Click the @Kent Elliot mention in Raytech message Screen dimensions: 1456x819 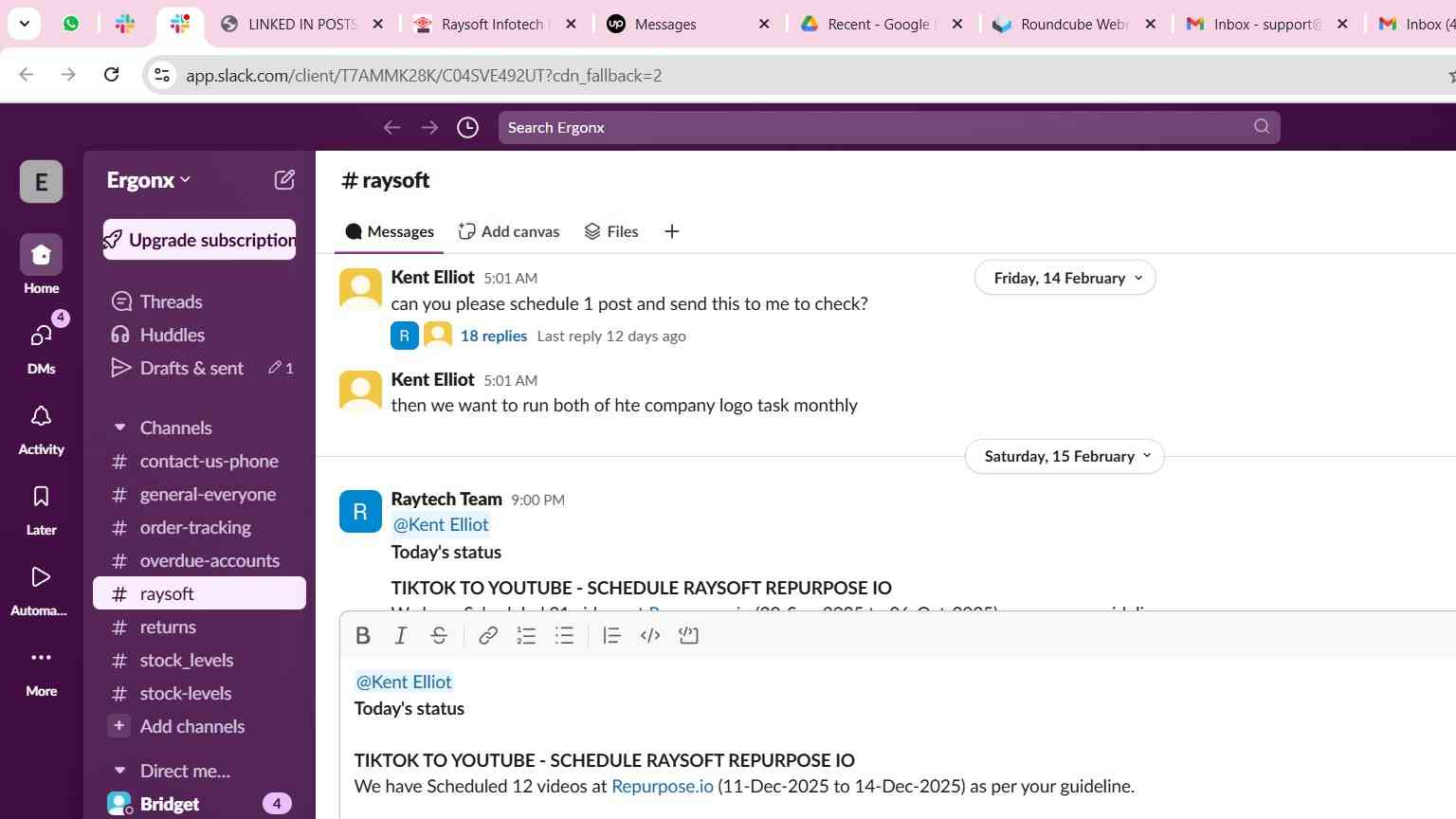pyautogui.click(x=441, y=524)
